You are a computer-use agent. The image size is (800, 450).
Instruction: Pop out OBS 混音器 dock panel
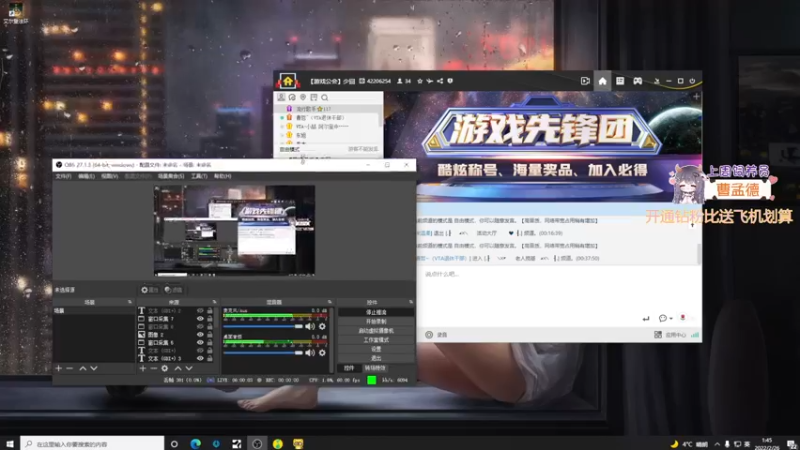(330, 302)
